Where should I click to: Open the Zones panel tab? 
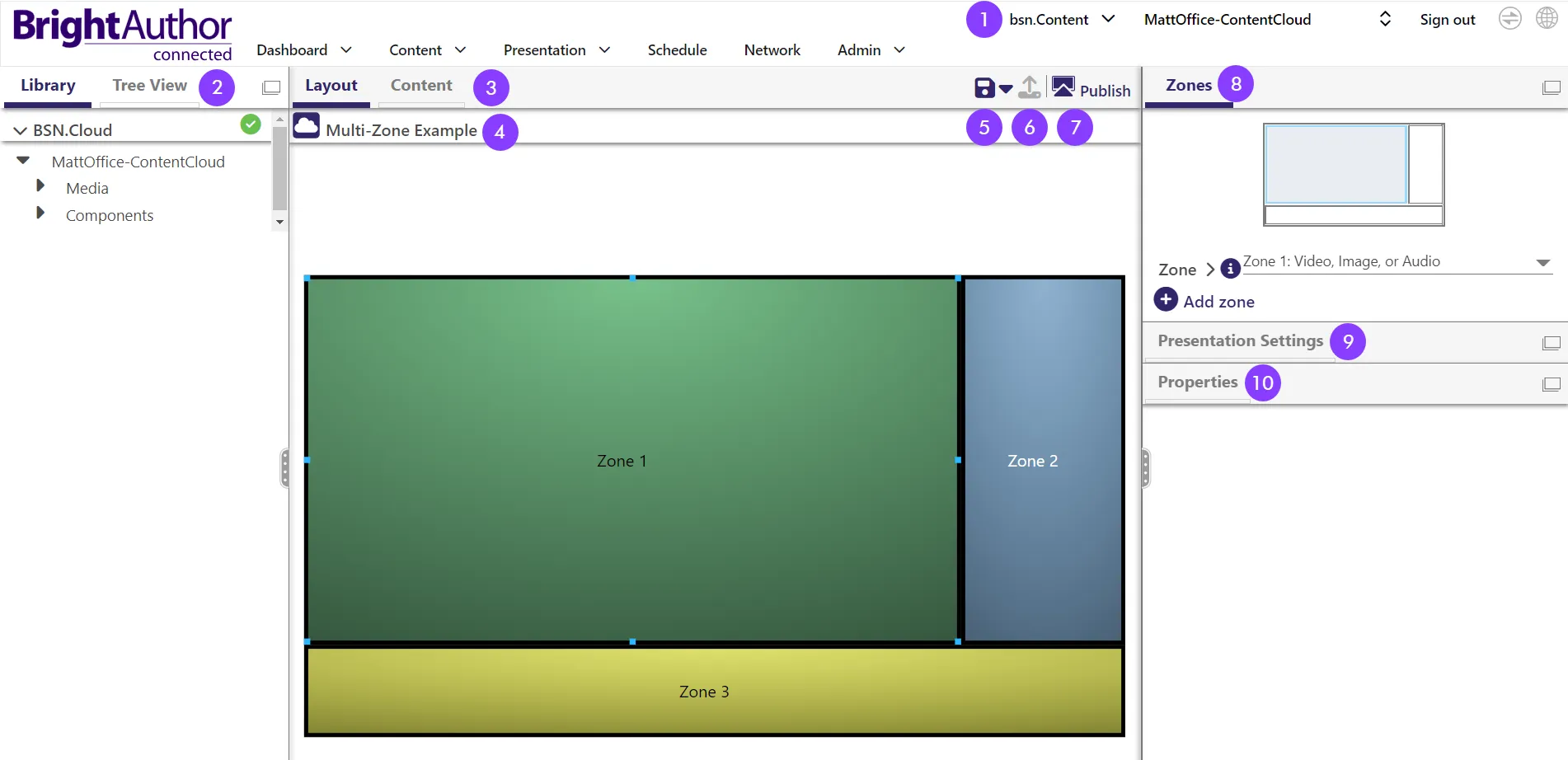(x=1189, y=86)
